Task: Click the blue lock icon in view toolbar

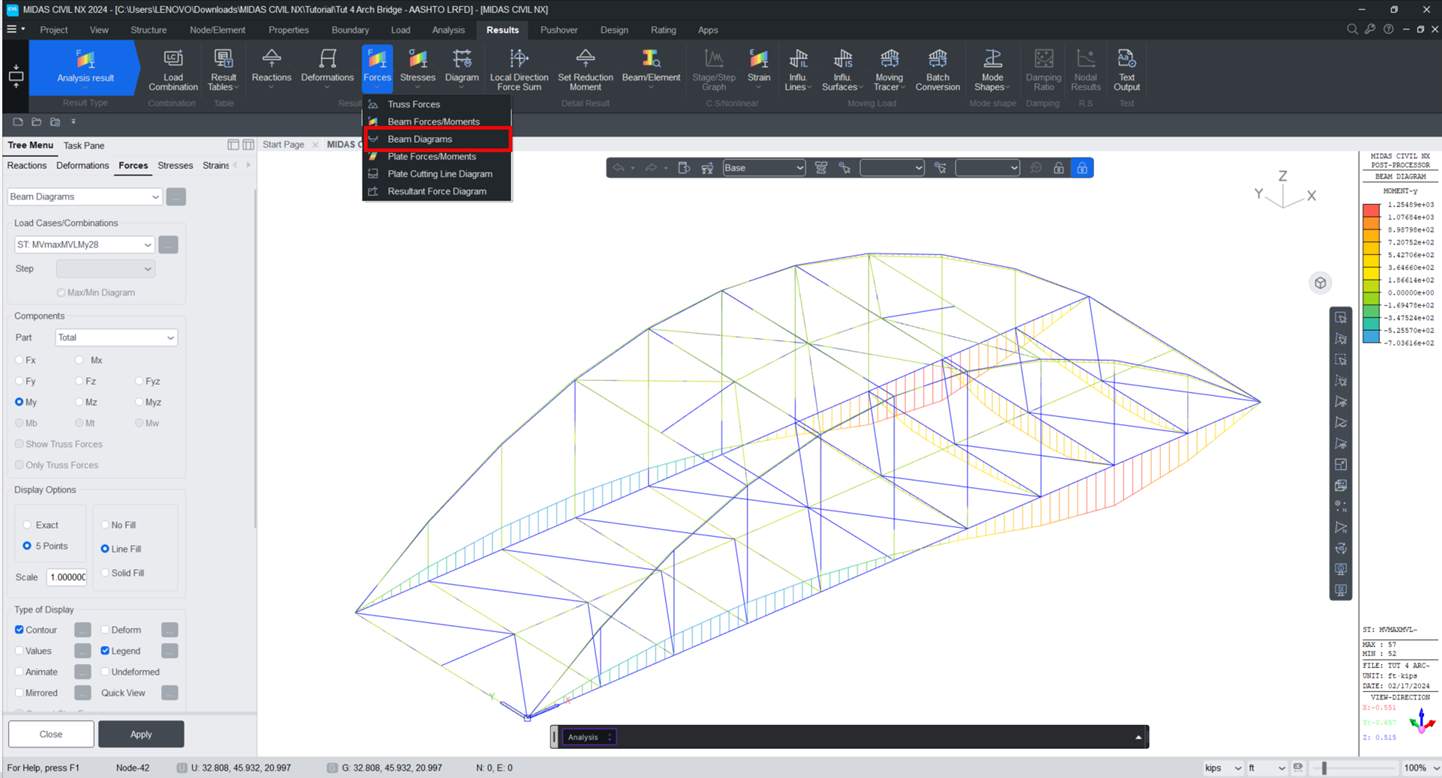Action: pos(1081,168)
